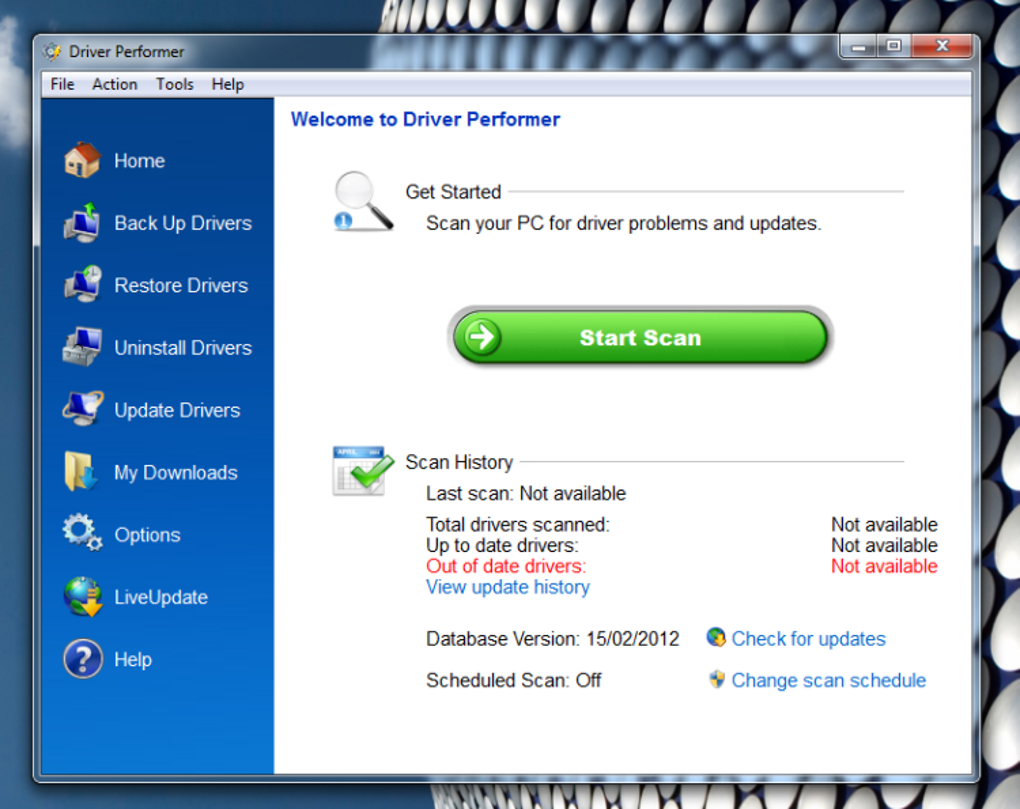Minimize the Driver Performer window
Image resolution: width=1020 pixels, height=809 pixels.
859,46
